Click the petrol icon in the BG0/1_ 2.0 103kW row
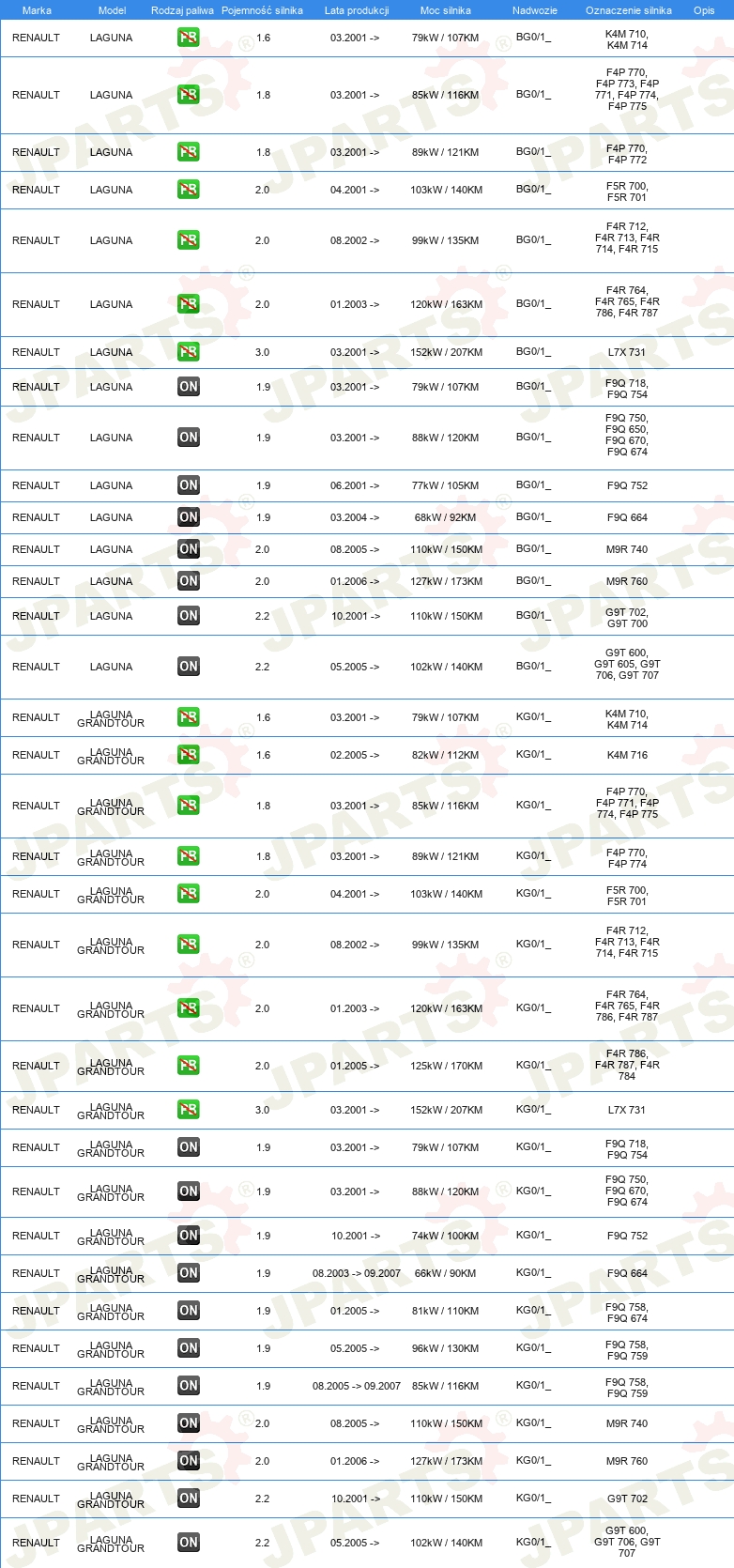The height and width of the screenshot is (1568, 734). [x=189, y=190]
